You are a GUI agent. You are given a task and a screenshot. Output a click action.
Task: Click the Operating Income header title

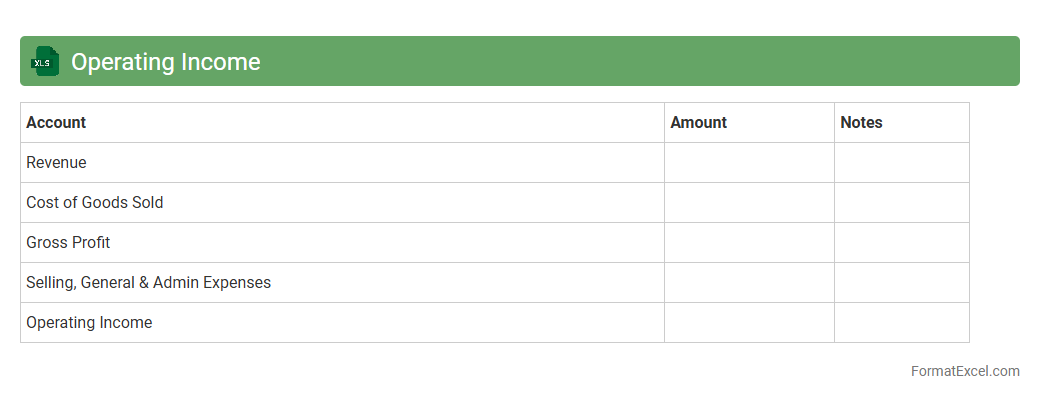pos(165,62)
